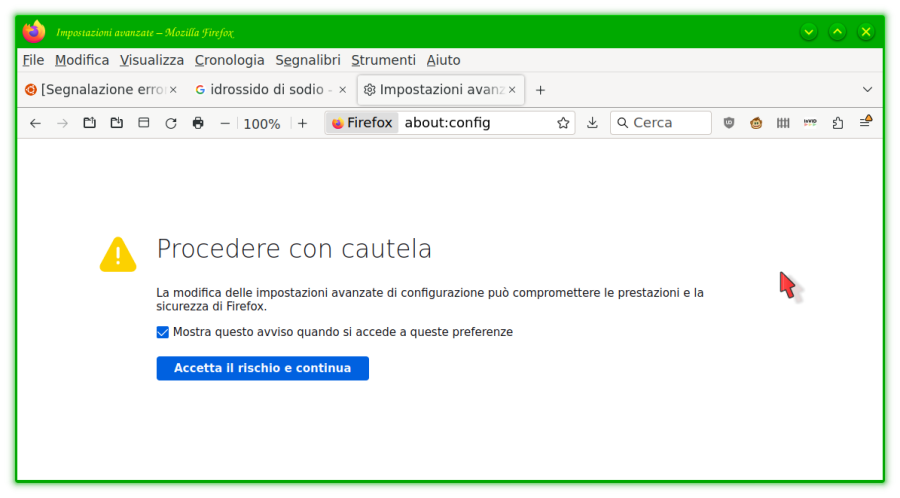Click the Firefox logo in title bar
This screenshot has width=900, height=498.
click(34, 32)
